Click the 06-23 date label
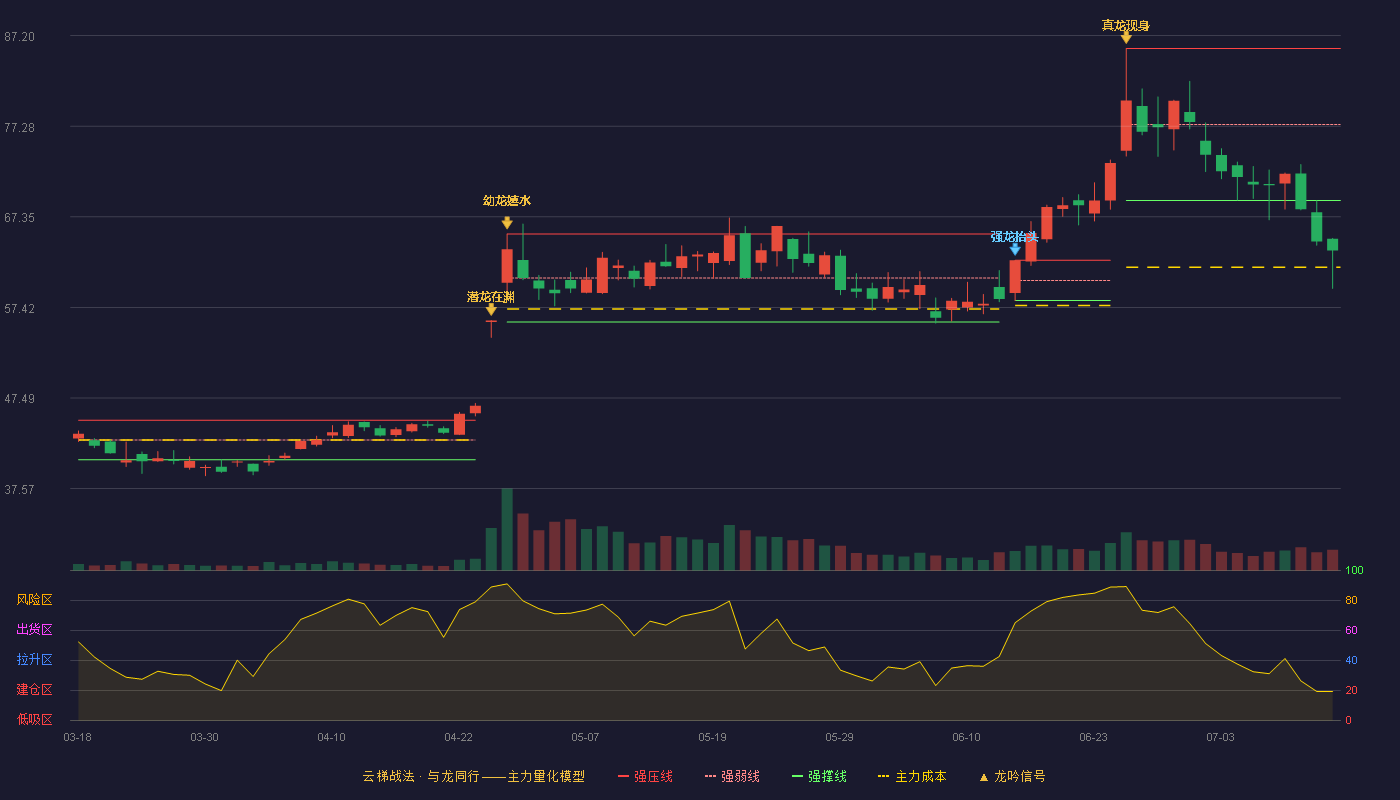The height and width of the screenshot is (800, 1400). [x=1093, y=737]
